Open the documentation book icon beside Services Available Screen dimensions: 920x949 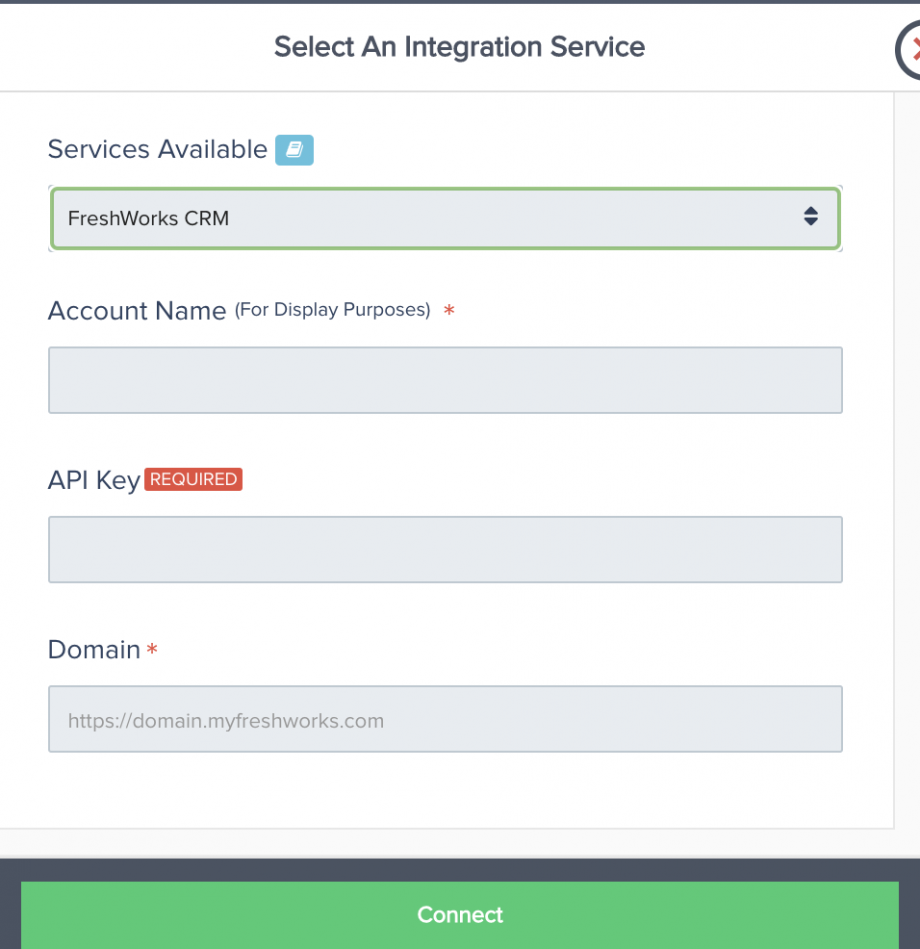point(294,149)
